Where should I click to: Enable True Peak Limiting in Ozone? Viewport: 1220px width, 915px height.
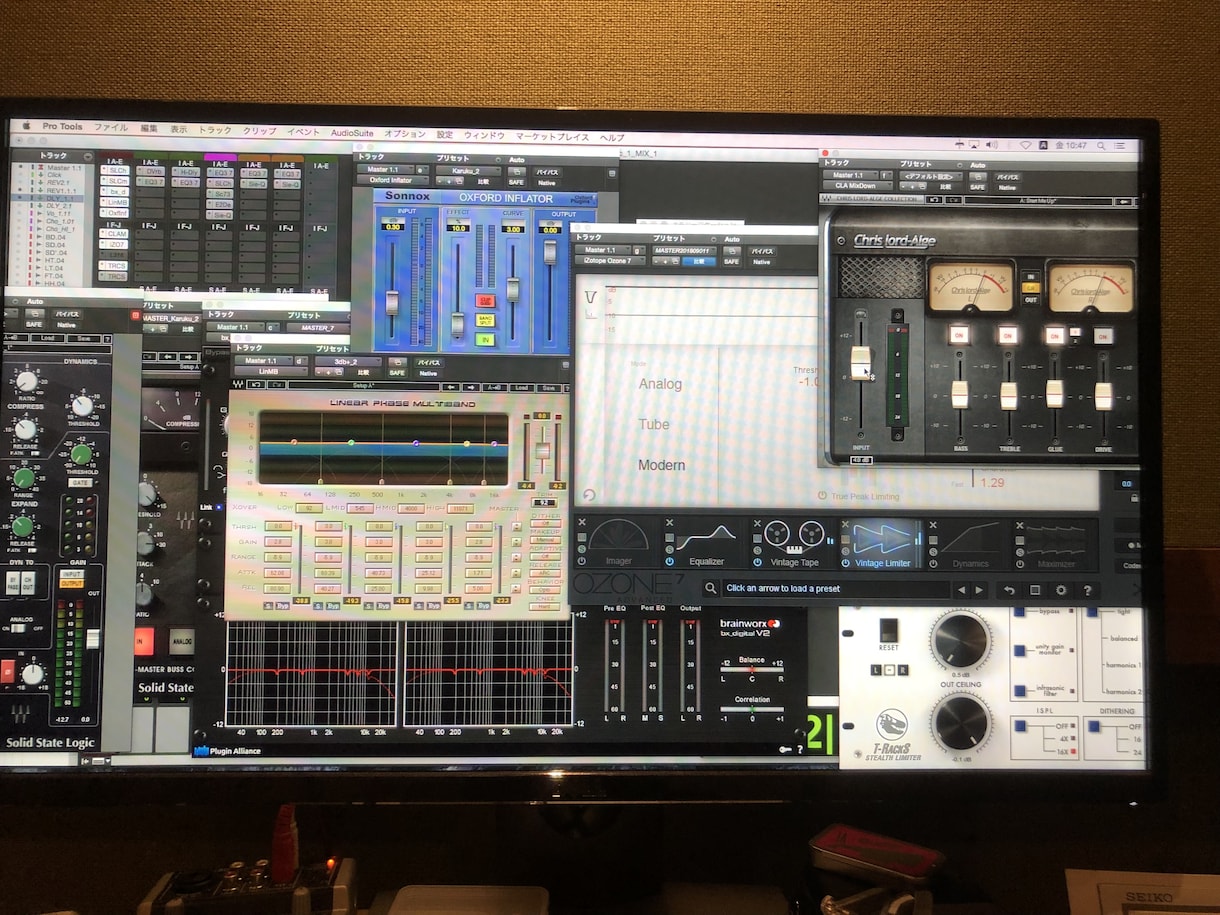pyautogui.click(x=859, y=496)
